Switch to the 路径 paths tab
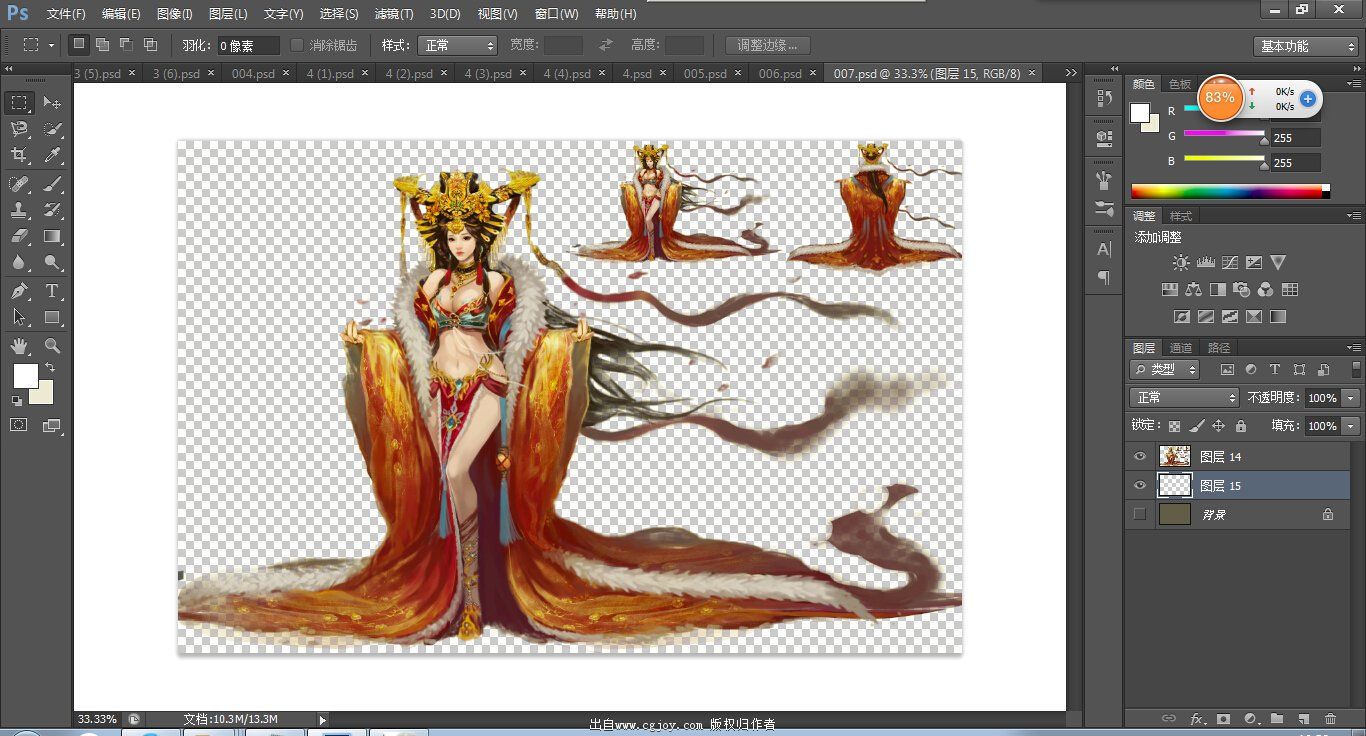 [1219, 348]
